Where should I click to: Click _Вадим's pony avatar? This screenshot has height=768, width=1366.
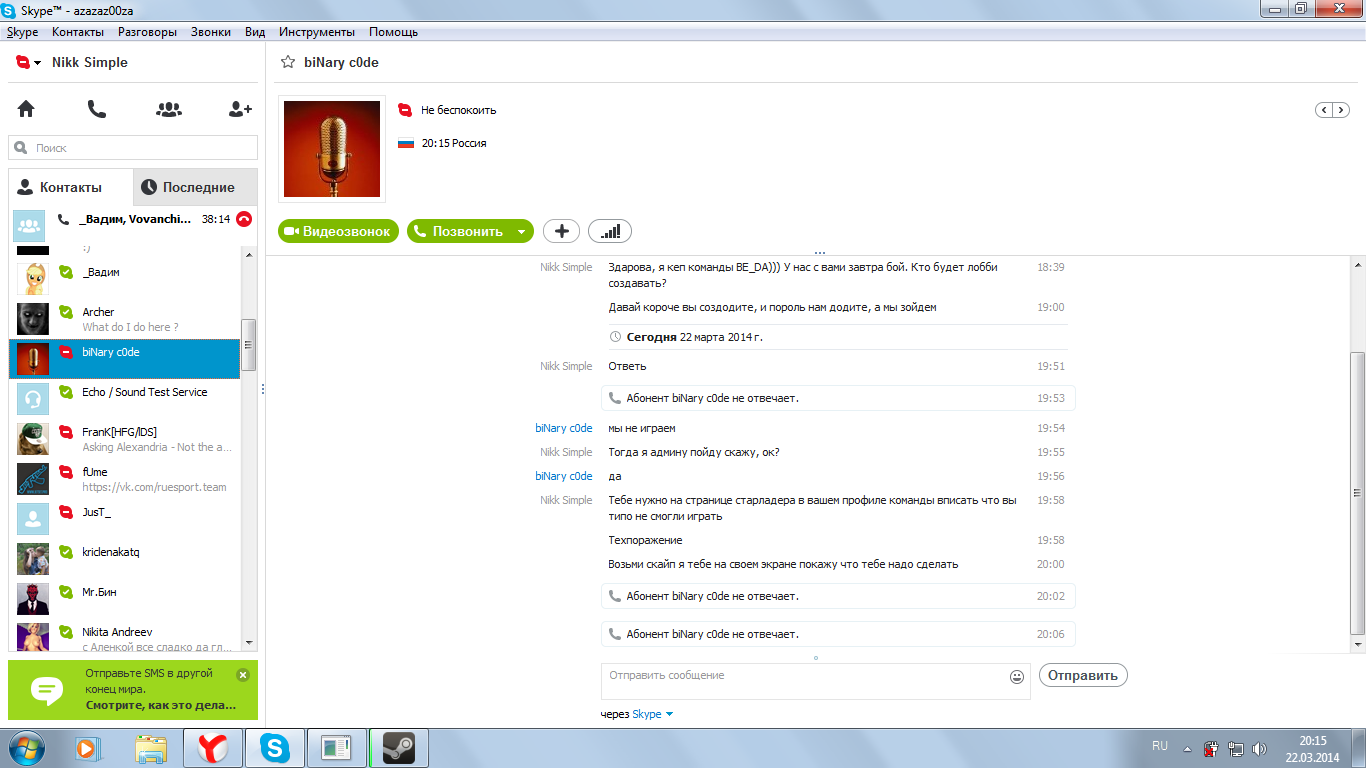33,279
